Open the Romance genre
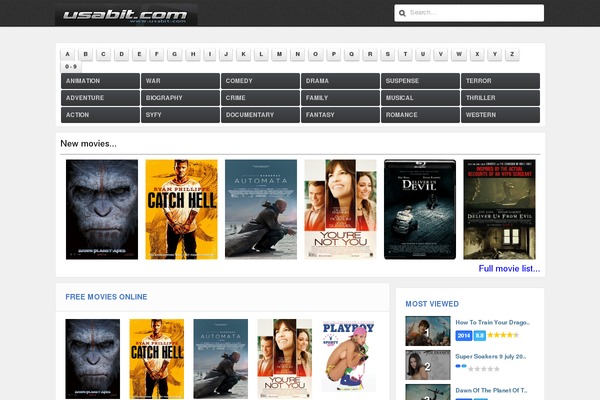 tap(420, 115)
